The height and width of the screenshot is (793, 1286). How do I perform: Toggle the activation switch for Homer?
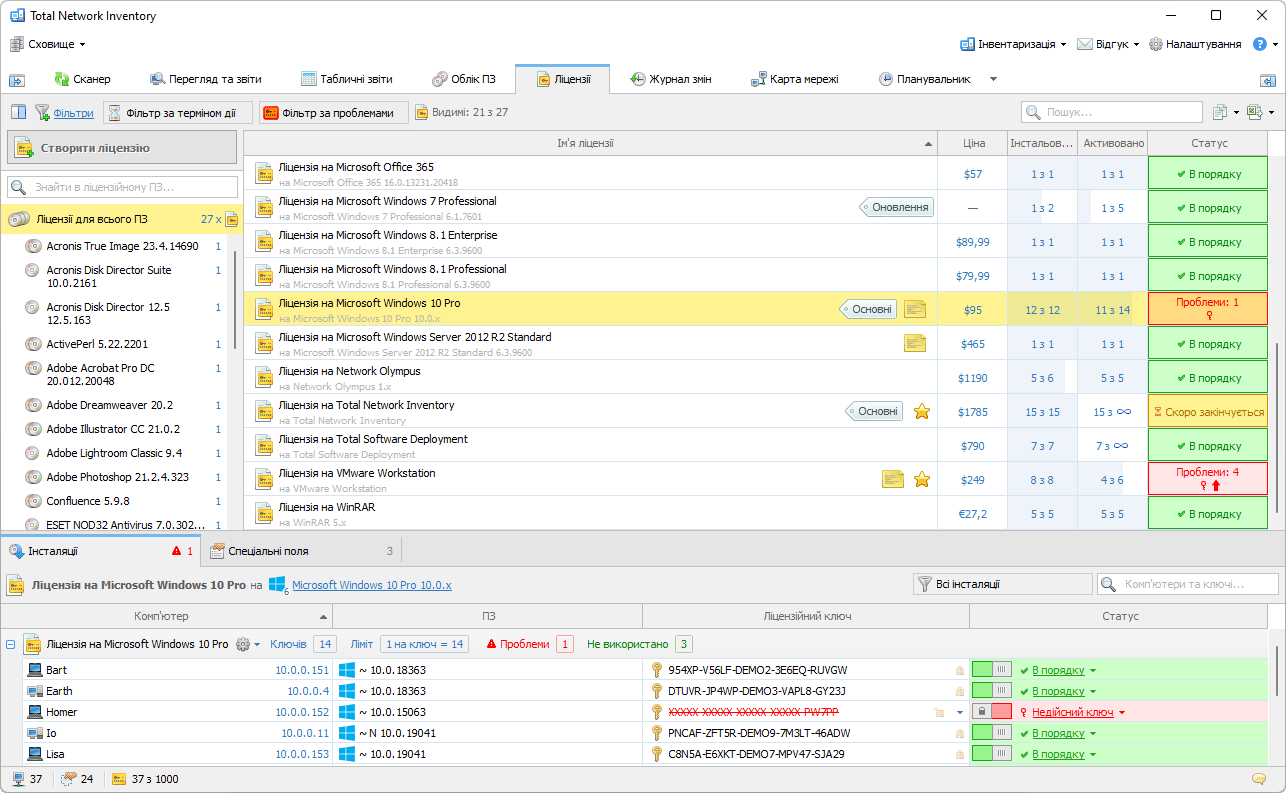991,712
